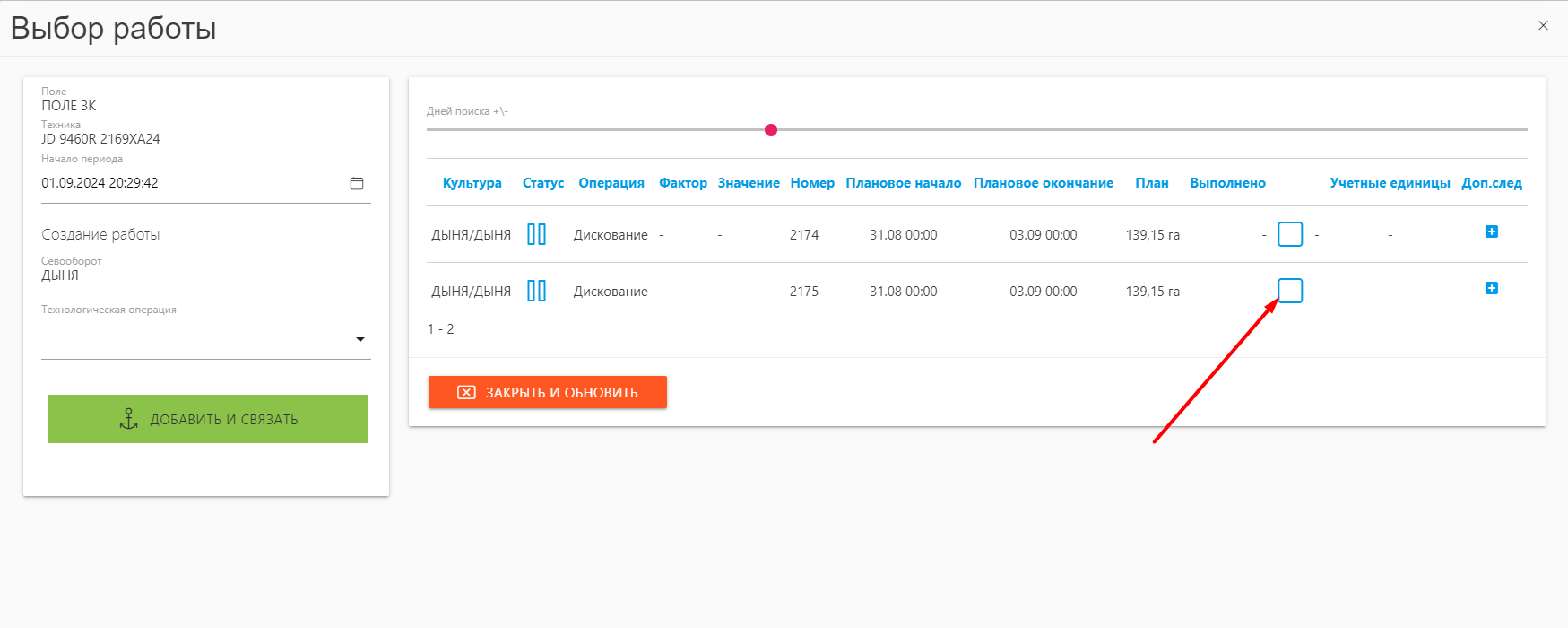Click the Добавить и связать button
This screenshot has width=1568, height=628.
click(208, 419)
